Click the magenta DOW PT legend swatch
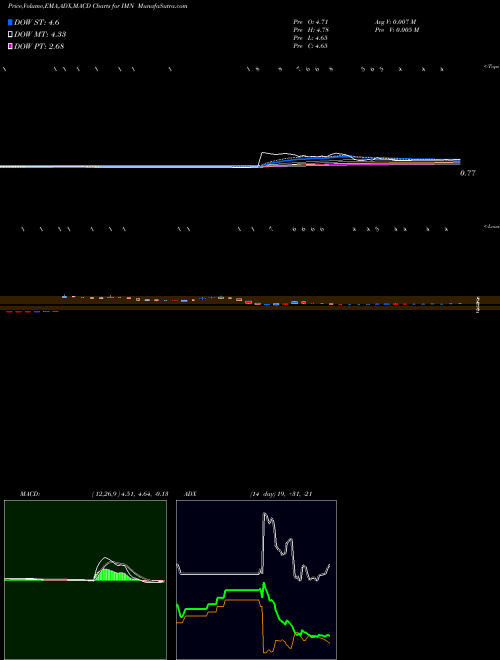 click(10, 46)
